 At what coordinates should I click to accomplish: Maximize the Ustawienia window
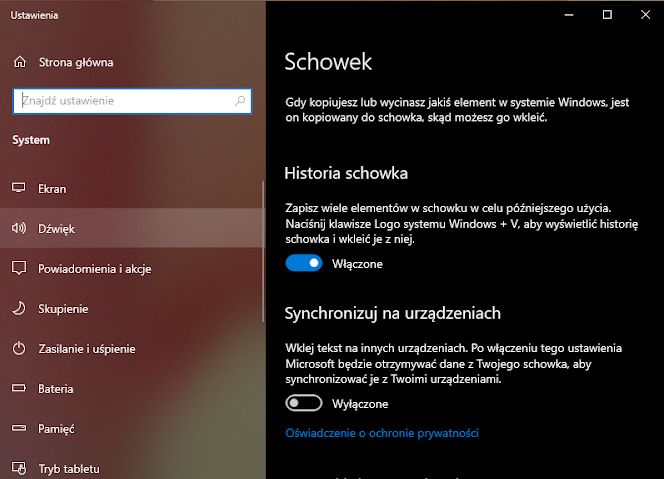coord(607,15)
